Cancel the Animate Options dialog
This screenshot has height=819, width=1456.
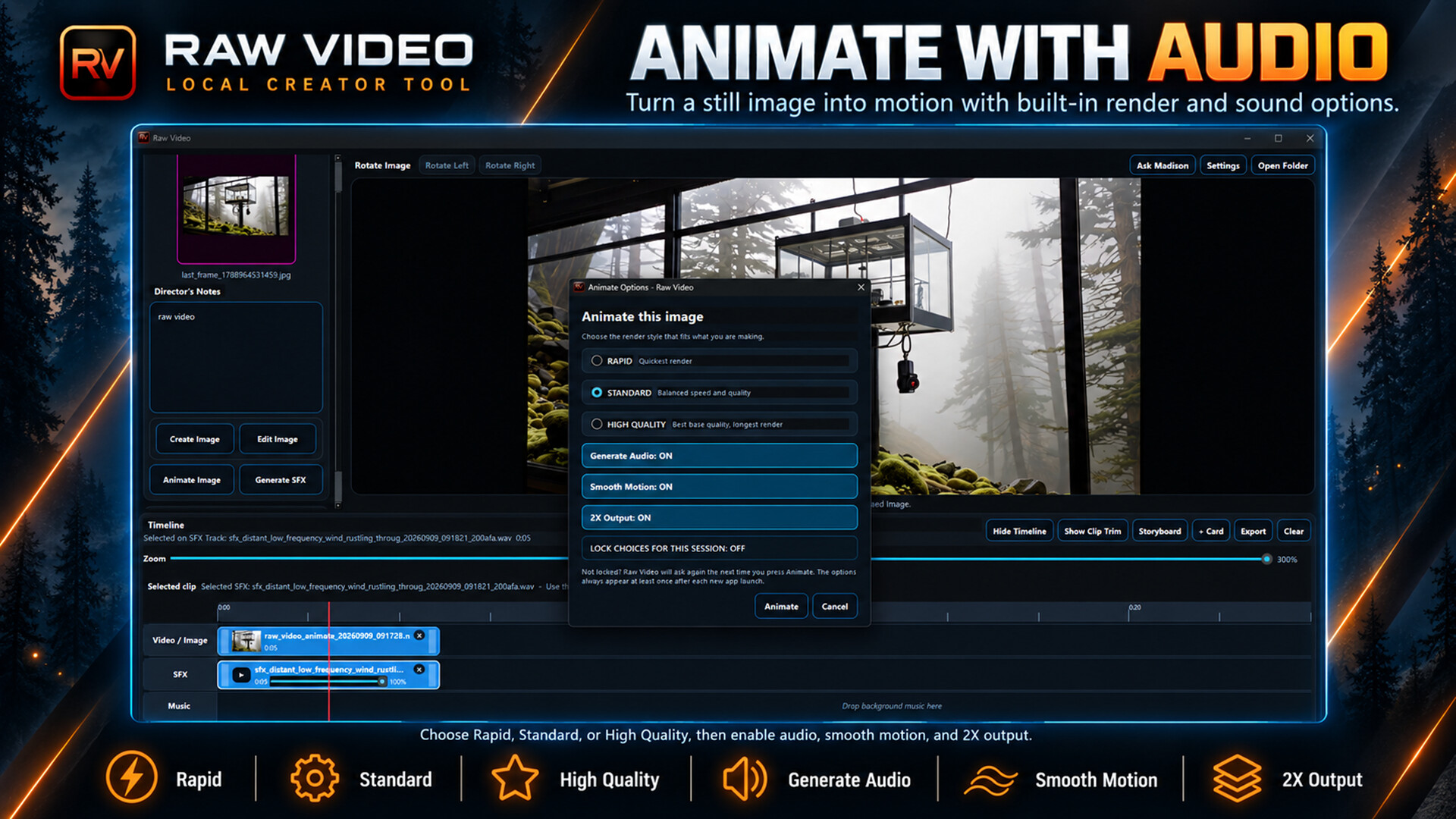pos(834,607)
